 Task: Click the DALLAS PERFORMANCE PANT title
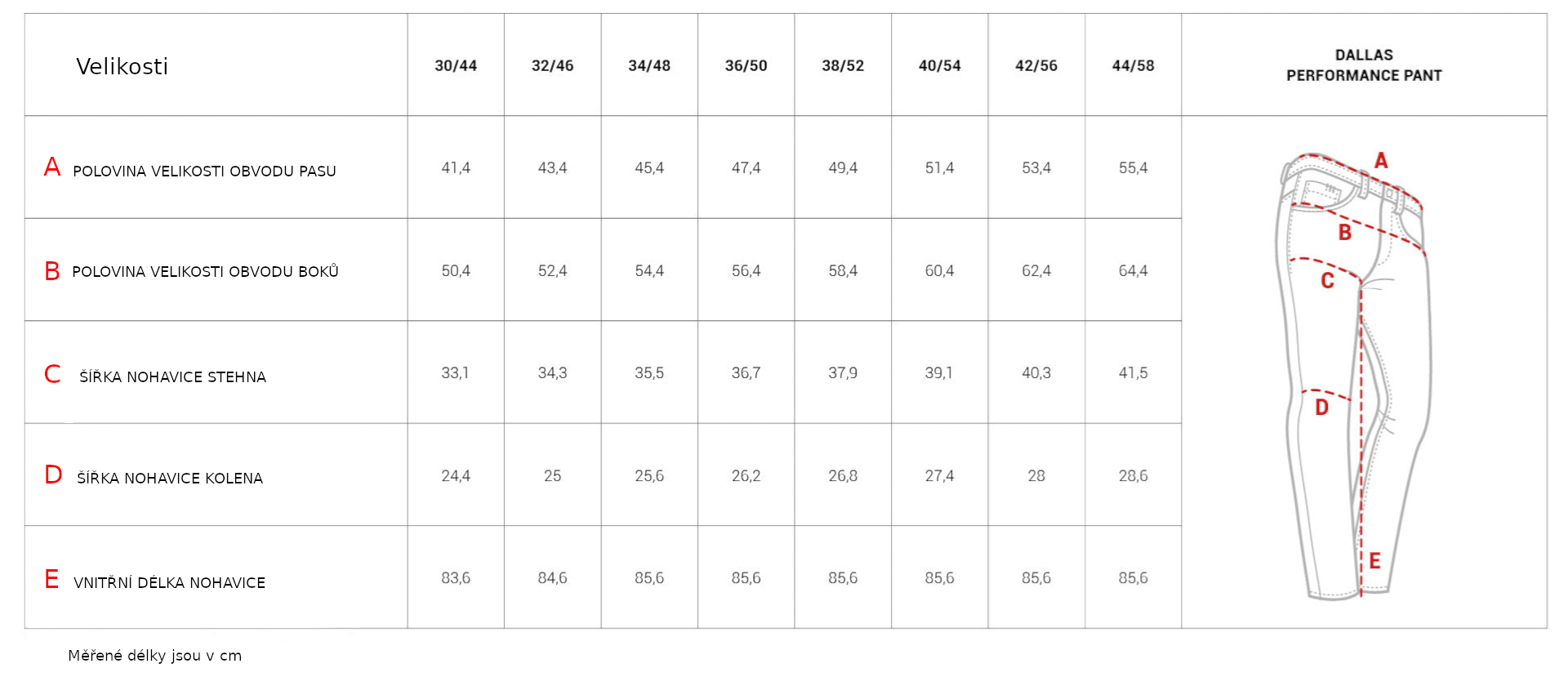point(1364,65)
